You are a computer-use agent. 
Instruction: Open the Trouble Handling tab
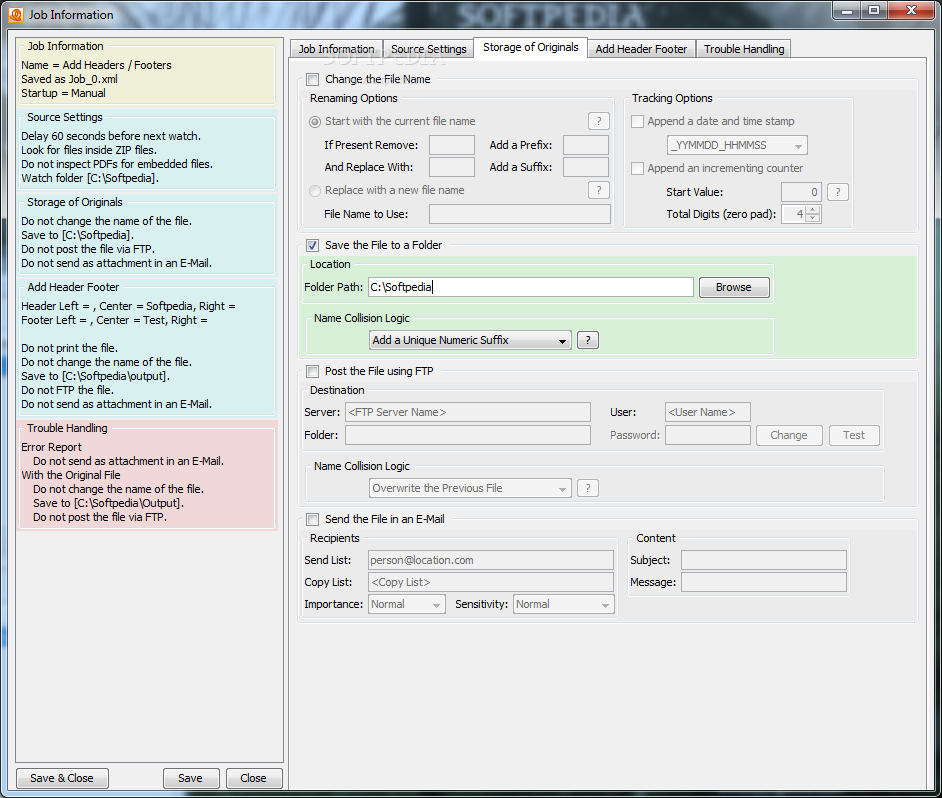tap(744, 49)
